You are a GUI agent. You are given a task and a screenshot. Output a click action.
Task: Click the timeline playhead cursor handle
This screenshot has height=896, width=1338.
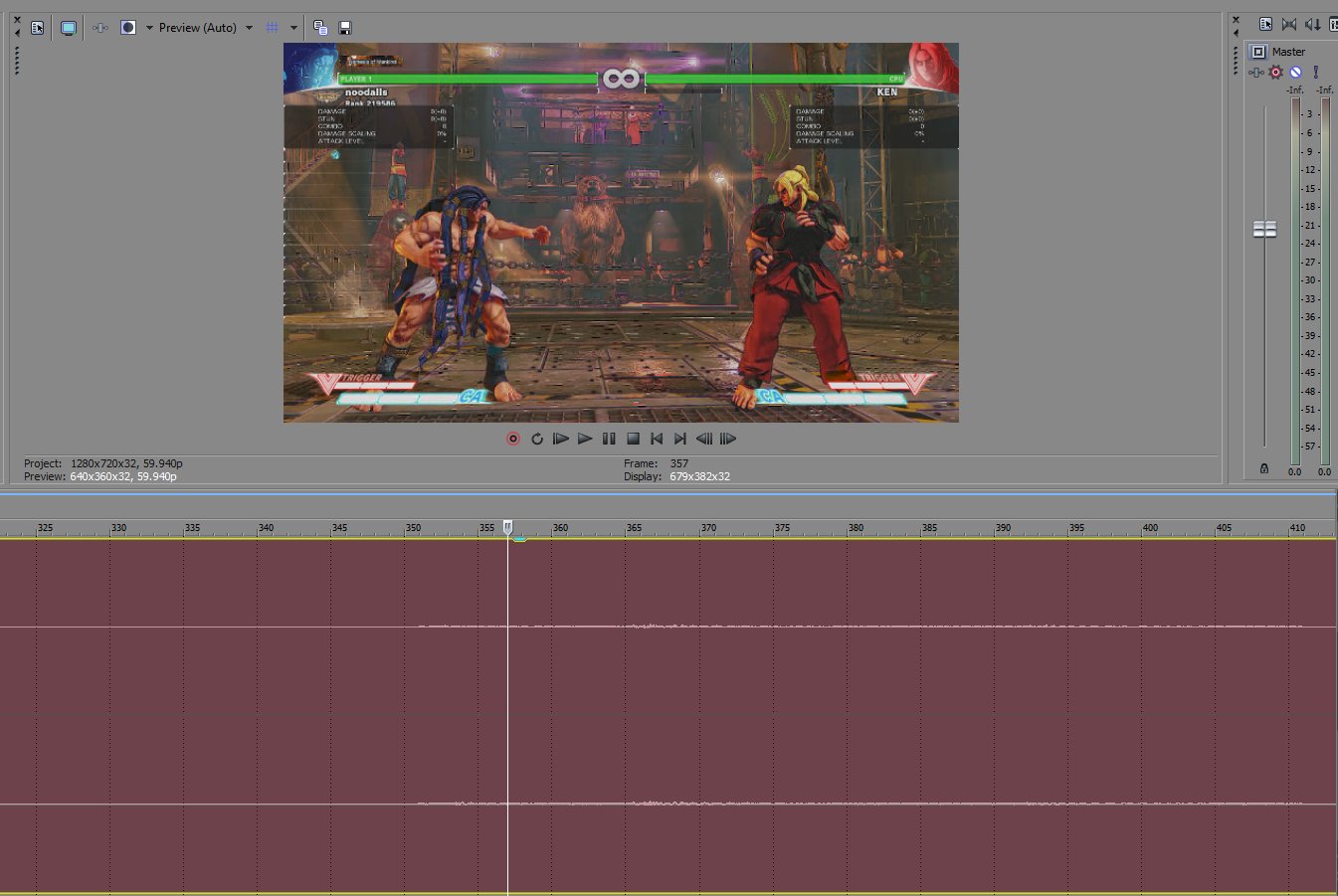click(x=507, y=526)
